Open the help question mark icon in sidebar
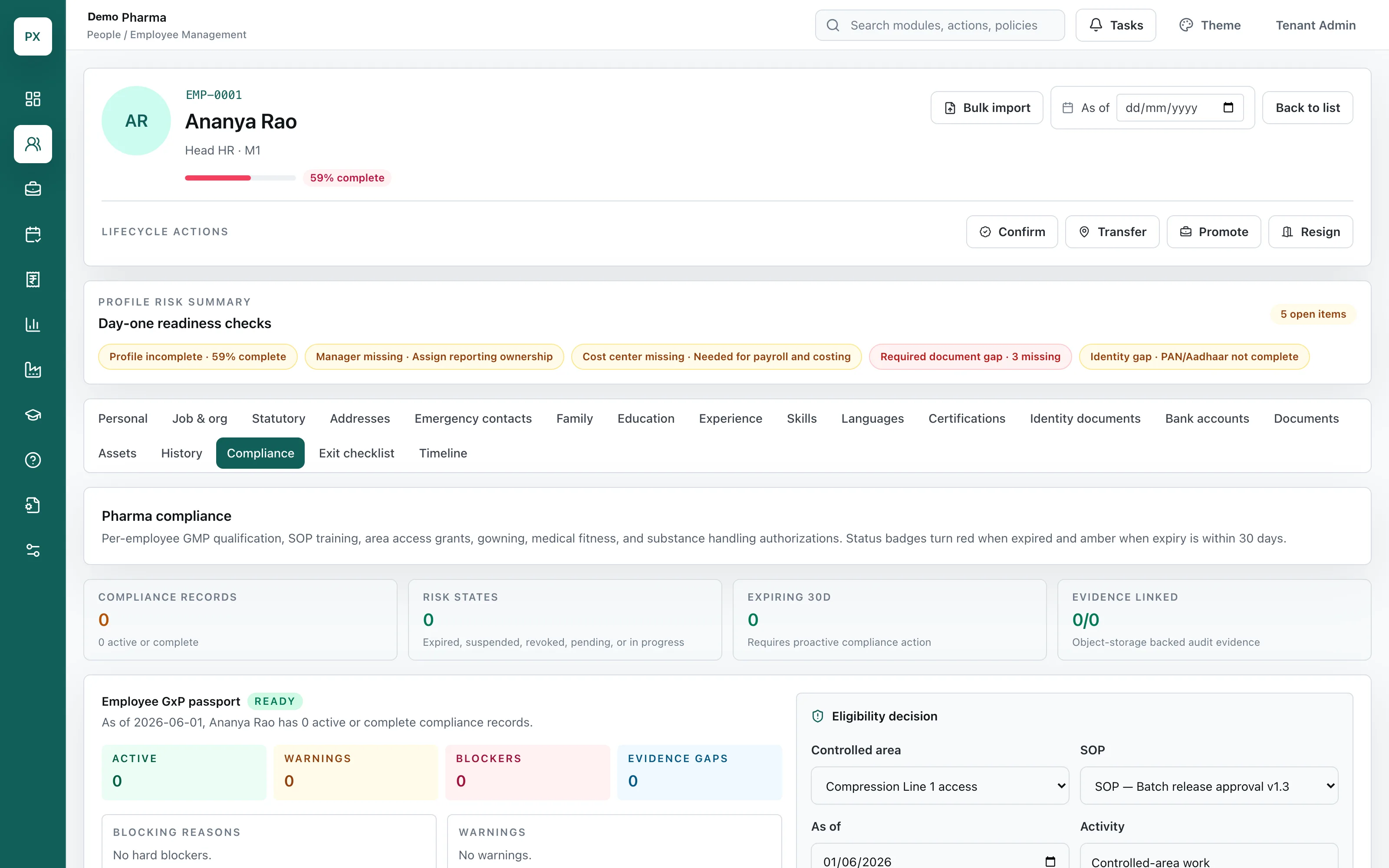 pyautogui.click(x=33, y=460)
